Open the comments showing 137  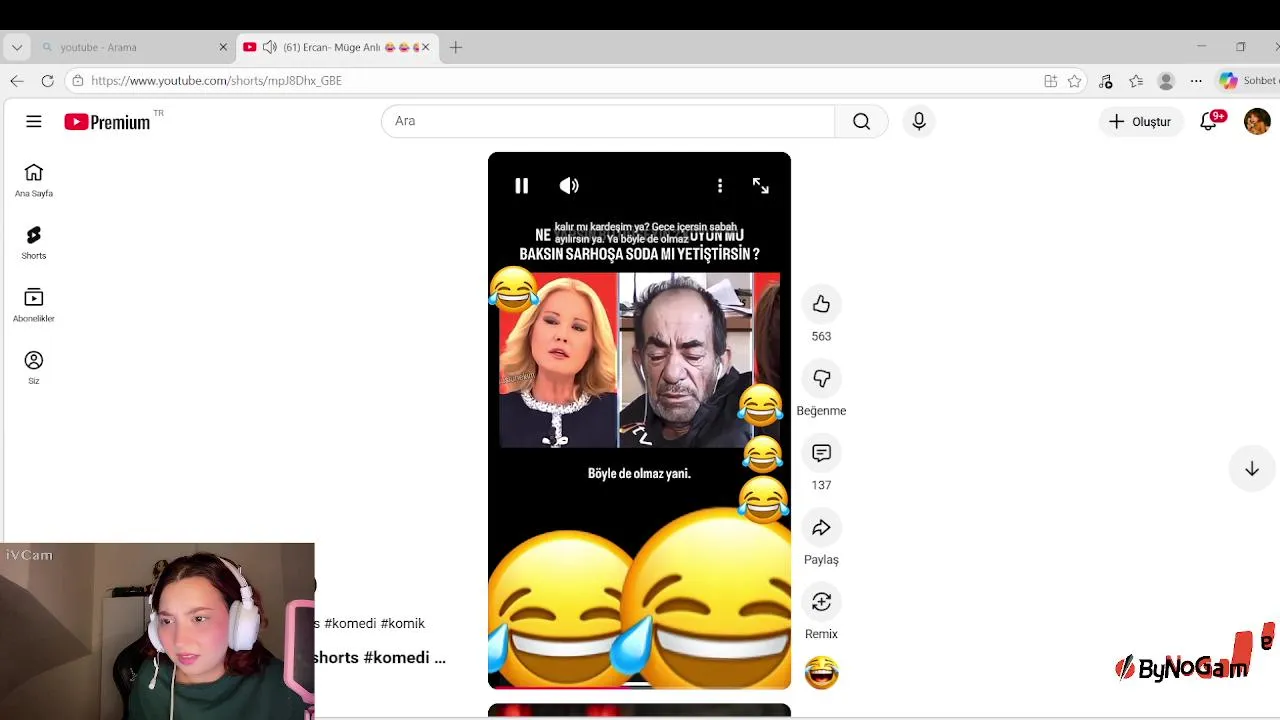click(x=821, y=453)
